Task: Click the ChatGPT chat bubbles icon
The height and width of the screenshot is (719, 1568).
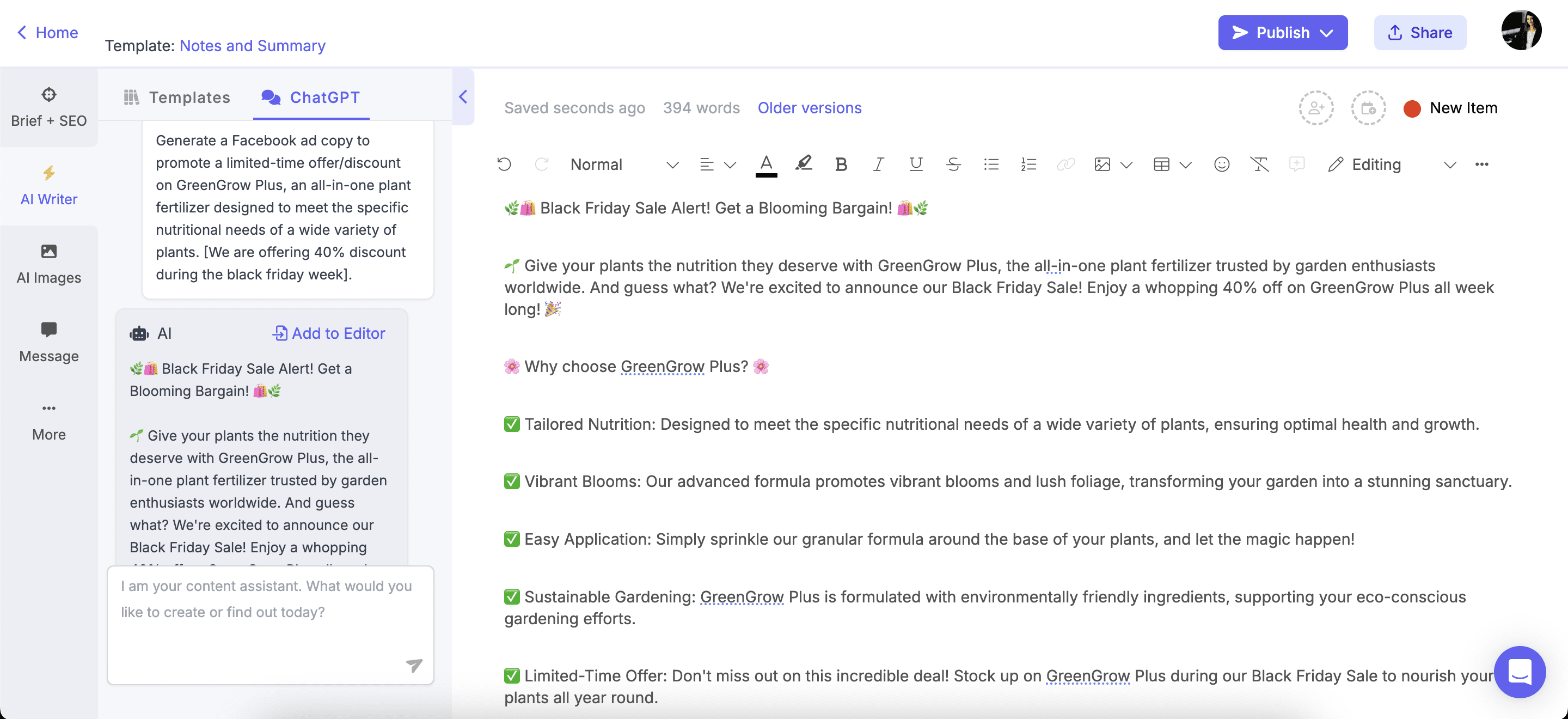Action: (x=271, y=97)
